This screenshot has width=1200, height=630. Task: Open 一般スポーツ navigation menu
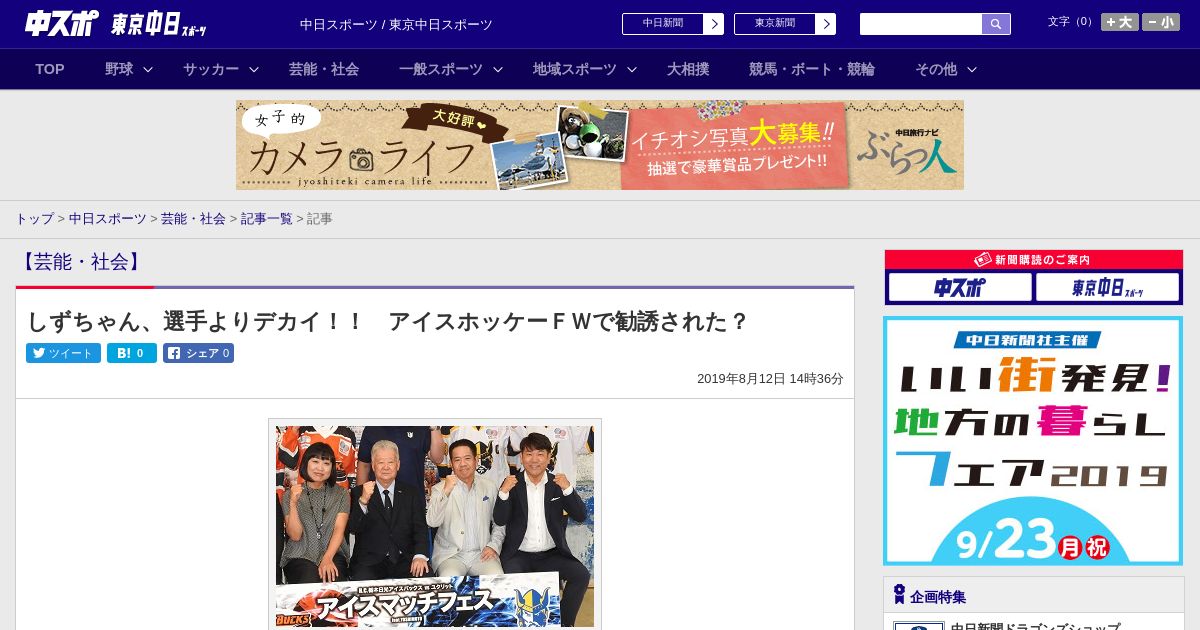coord(441,69)
